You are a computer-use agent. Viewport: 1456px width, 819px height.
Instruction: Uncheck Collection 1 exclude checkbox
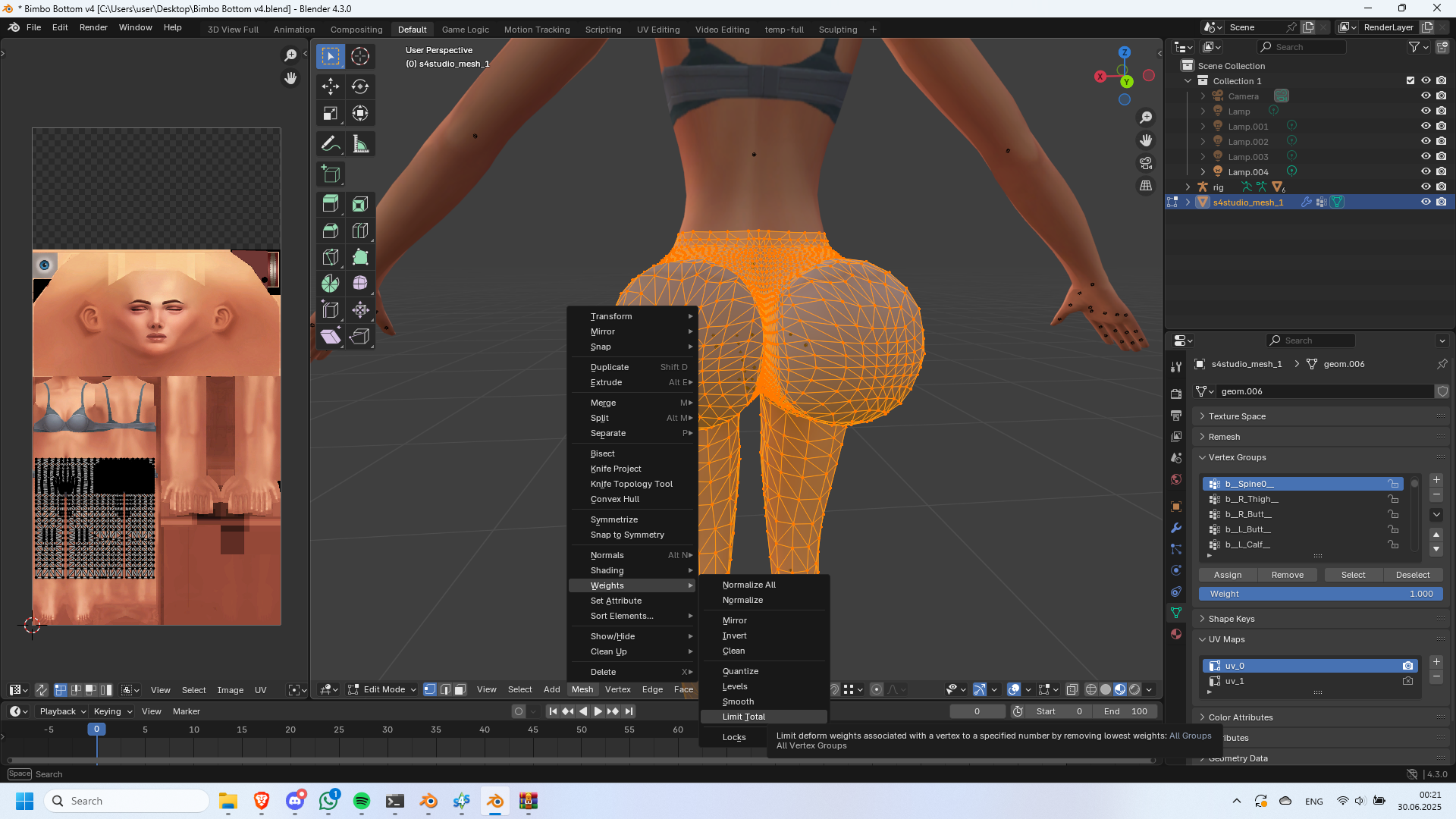pyautogui.click(x=1410, y=81)
